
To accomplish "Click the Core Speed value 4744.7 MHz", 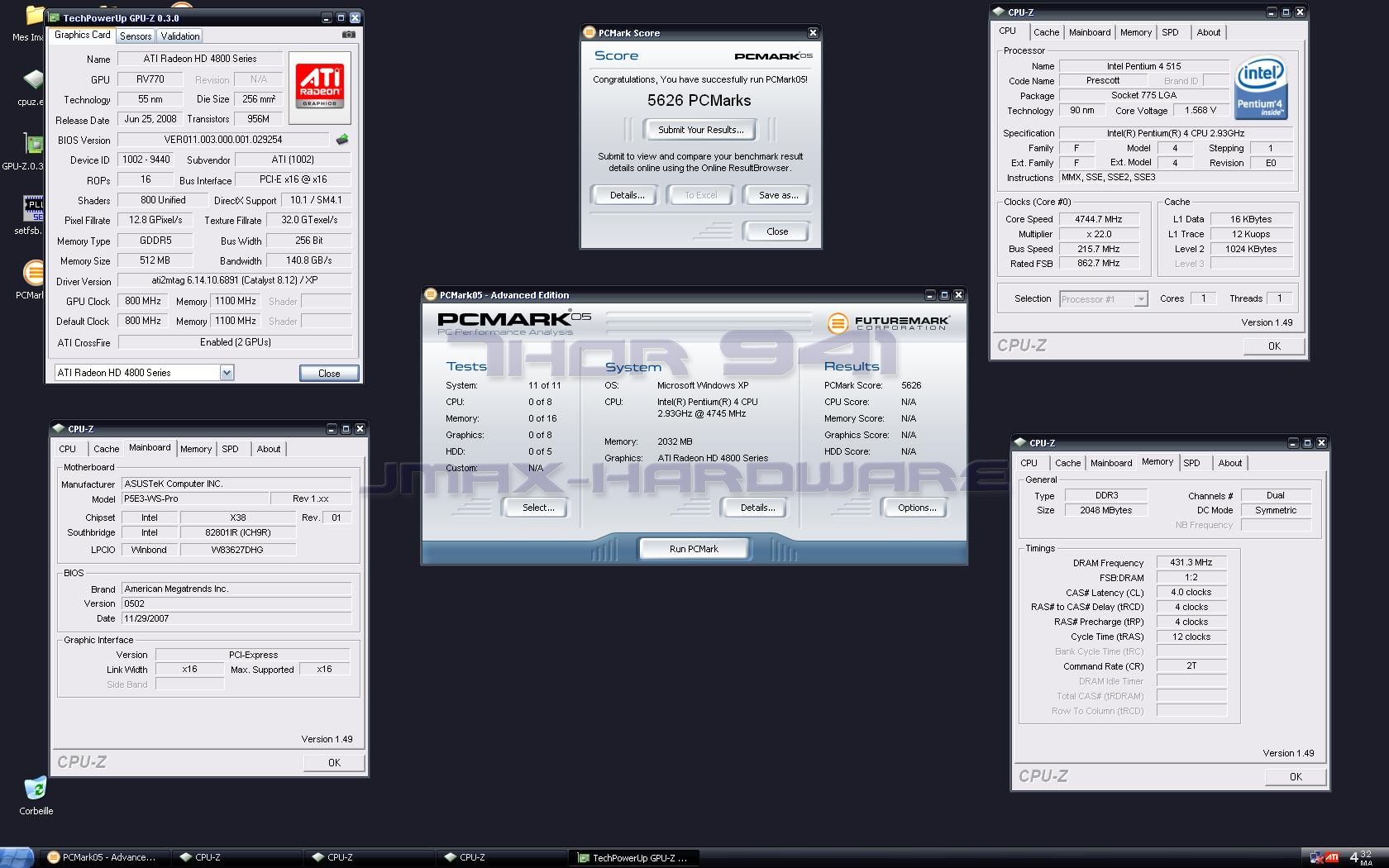I will [1098, 219].
